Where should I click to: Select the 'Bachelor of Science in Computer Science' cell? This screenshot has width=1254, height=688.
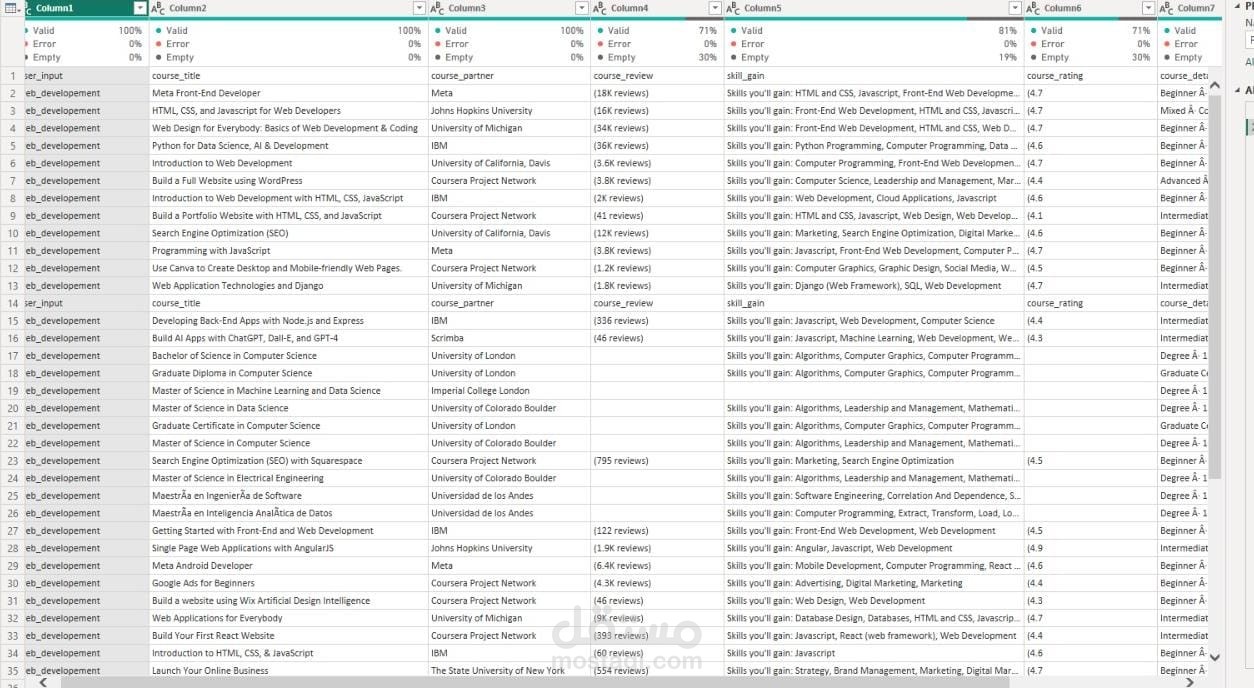pyautogui.click(x=289, y=356)
